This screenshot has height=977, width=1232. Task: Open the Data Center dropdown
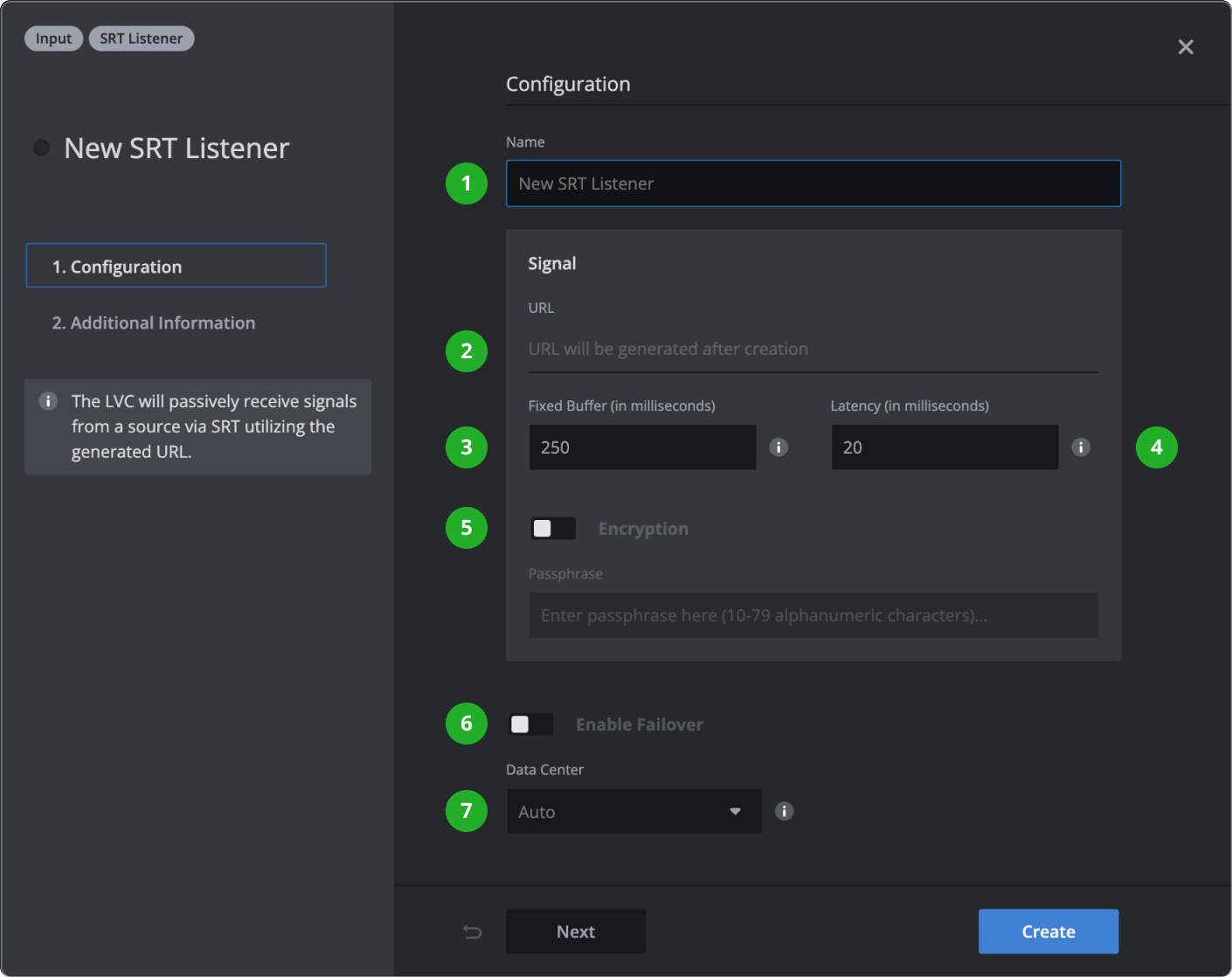tap(633, 811)
